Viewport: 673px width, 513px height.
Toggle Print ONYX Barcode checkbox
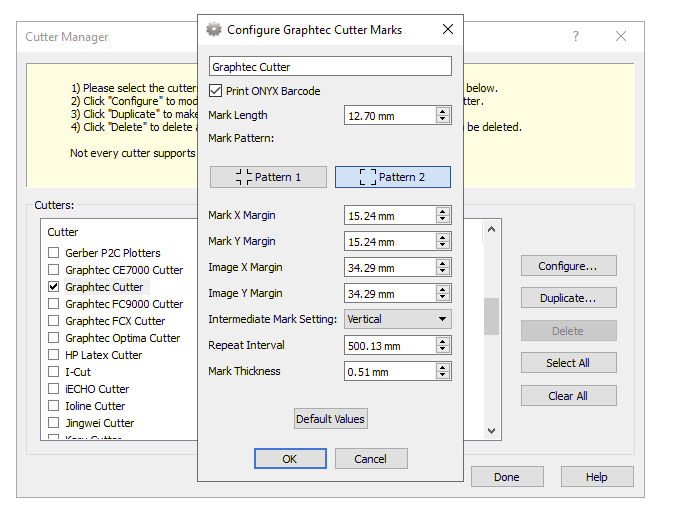(215, 91)
